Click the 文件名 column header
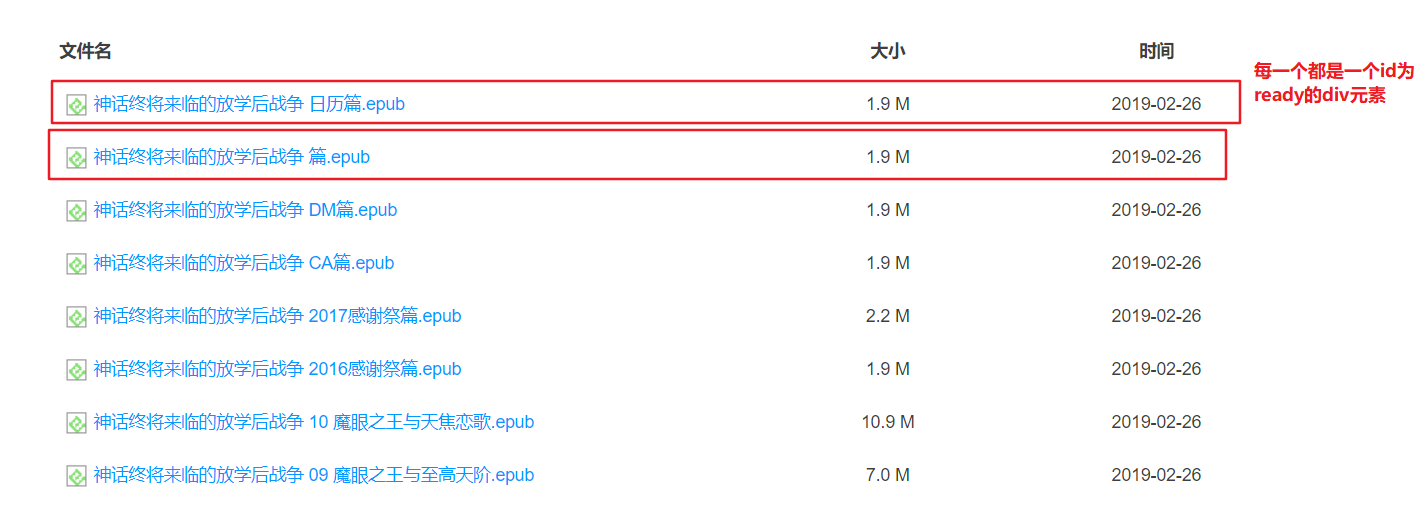The height and width of the screenshot is (505, 1420). tap(85, 51)
